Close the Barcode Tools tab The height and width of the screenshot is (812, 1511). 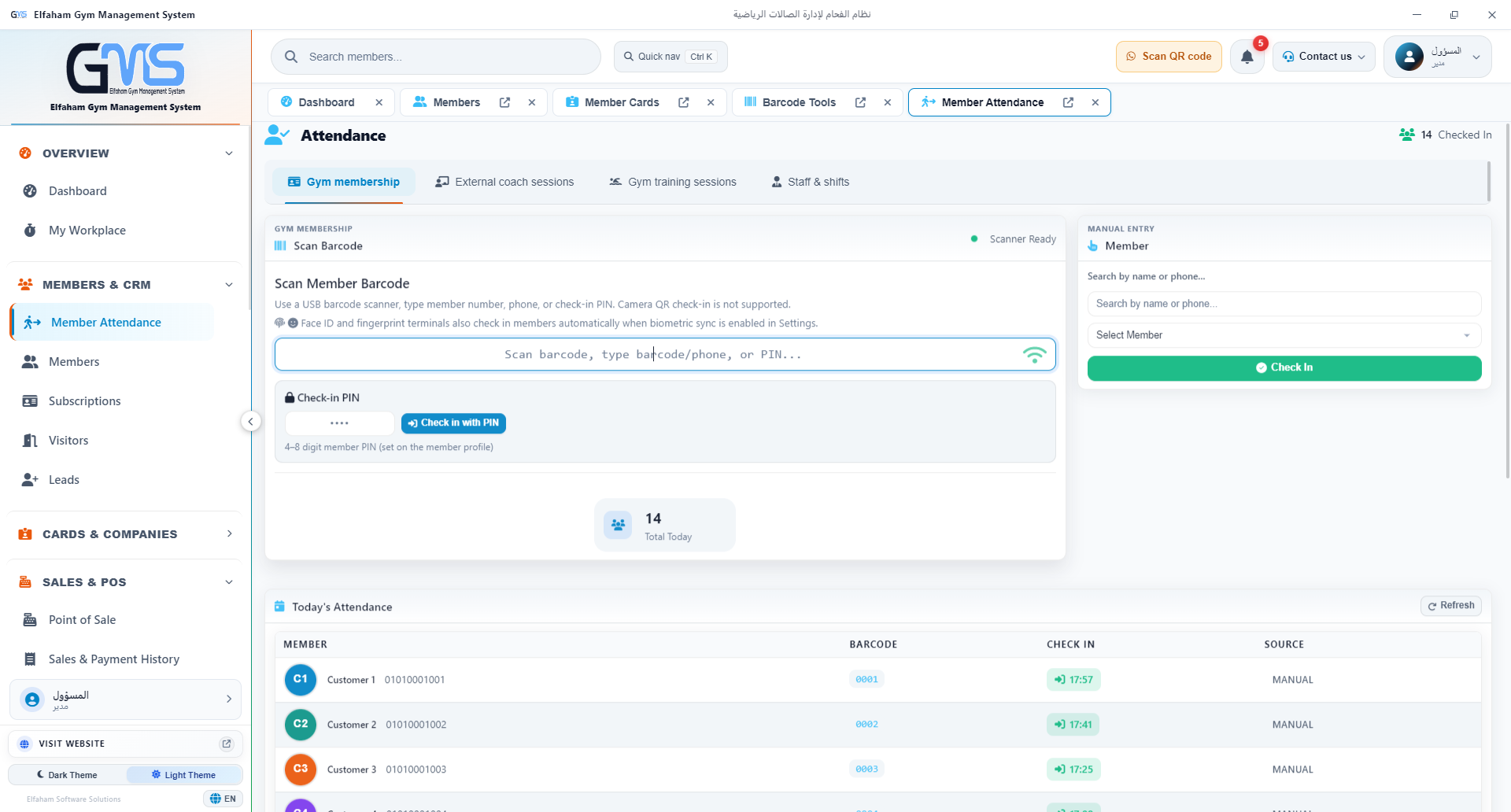[888, 102]
